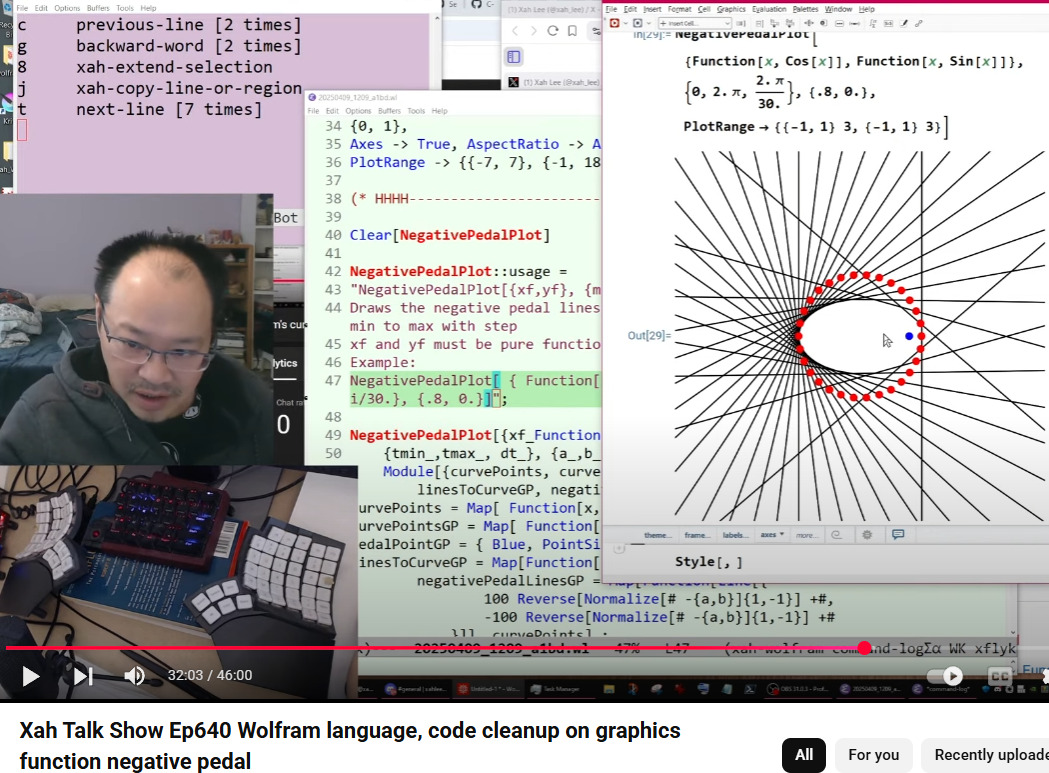
Task: Mute the video volume speaker icon
Action: 134,676
